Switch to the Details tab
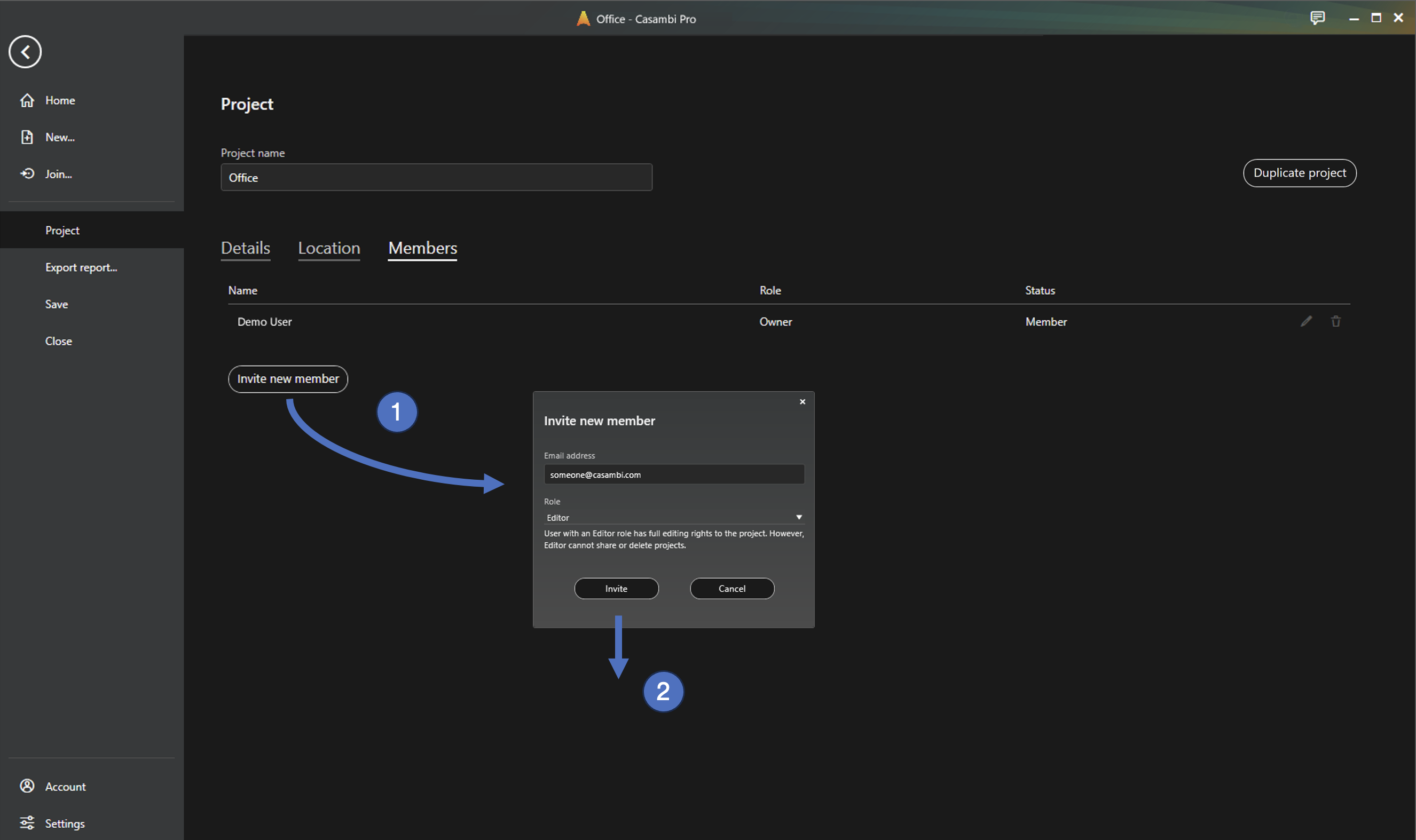This screenshot has width=1416, height=840. coord(245,248)
